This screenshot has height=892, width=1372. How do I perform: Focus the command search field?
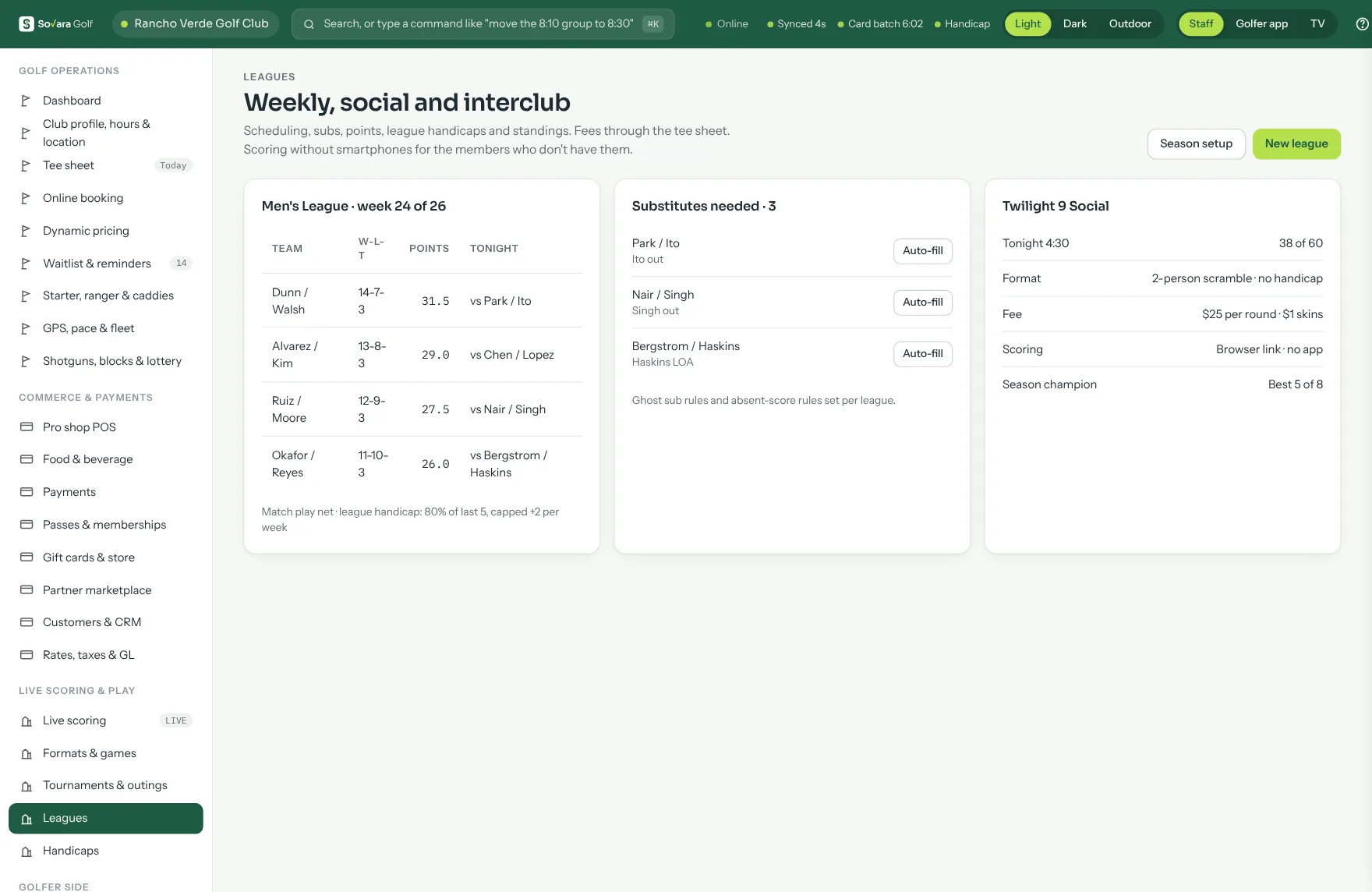click(483, 24)
